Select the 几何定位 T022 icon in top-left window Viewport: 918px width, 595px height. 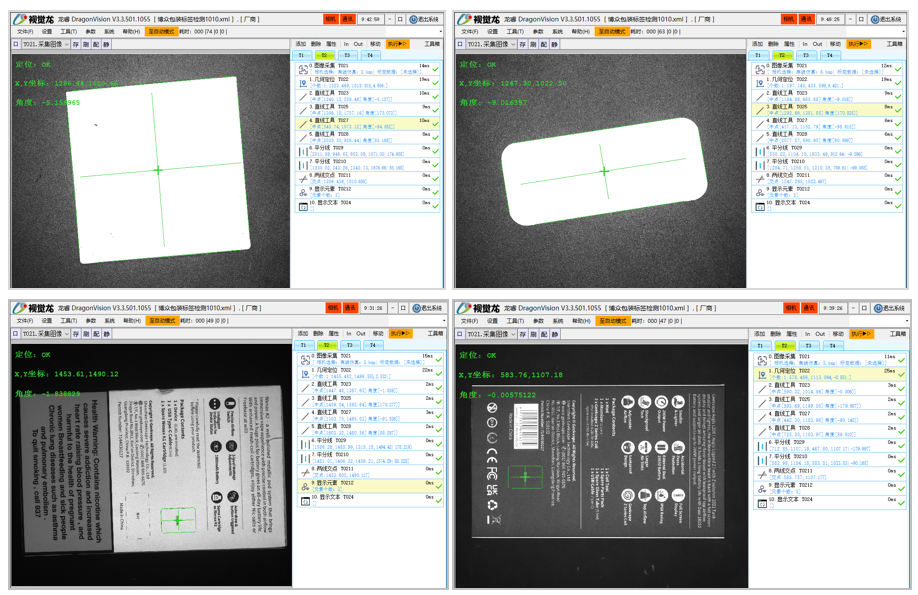point(304,82)
